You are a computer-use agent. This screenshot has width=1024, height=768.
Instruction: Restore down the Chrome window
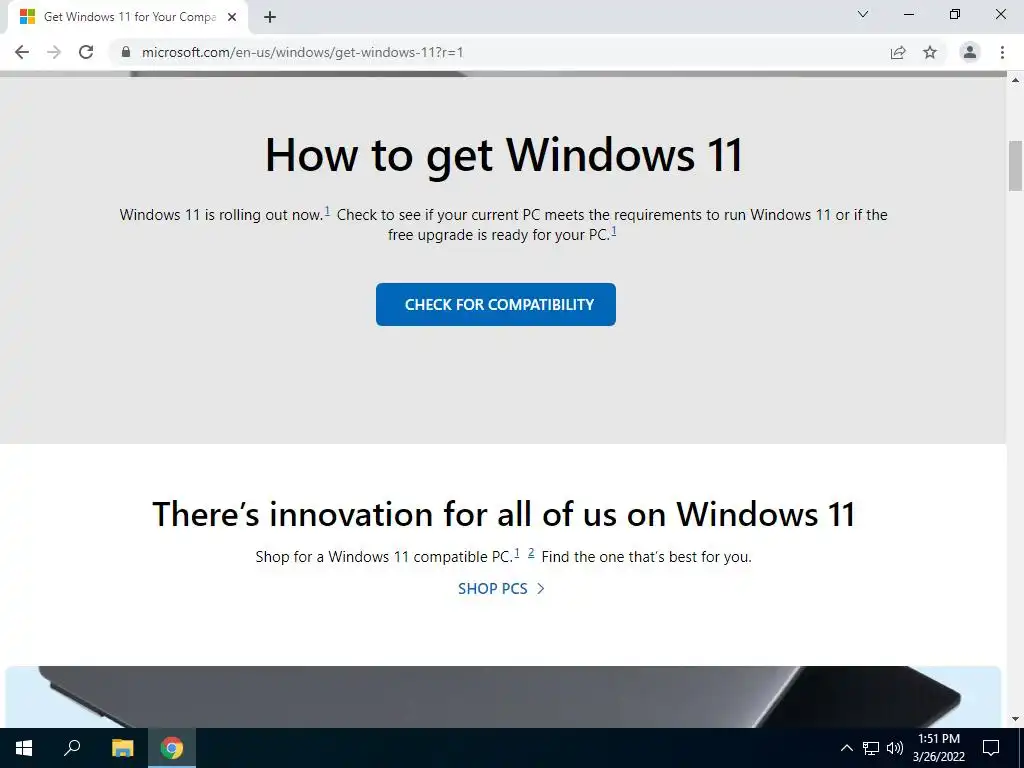pos(955,14)
